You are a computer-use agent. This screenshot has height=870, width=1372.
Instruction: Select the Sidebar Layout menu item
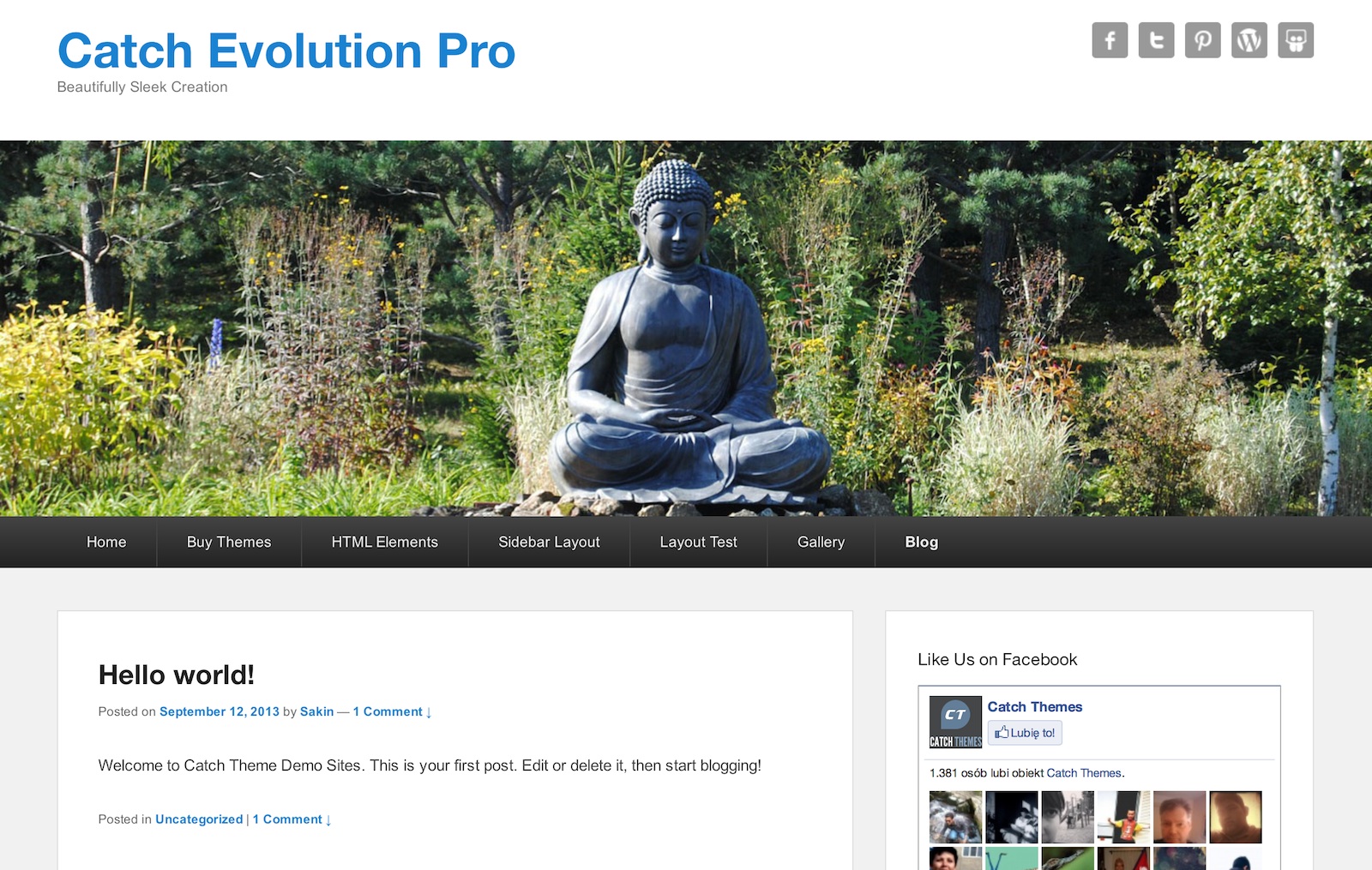tap(549, 542)
